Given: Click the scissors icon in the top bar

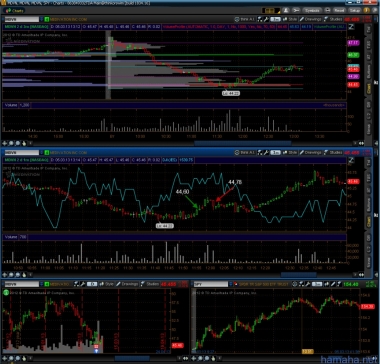Looking at the screenshot, I should [295, 10].
